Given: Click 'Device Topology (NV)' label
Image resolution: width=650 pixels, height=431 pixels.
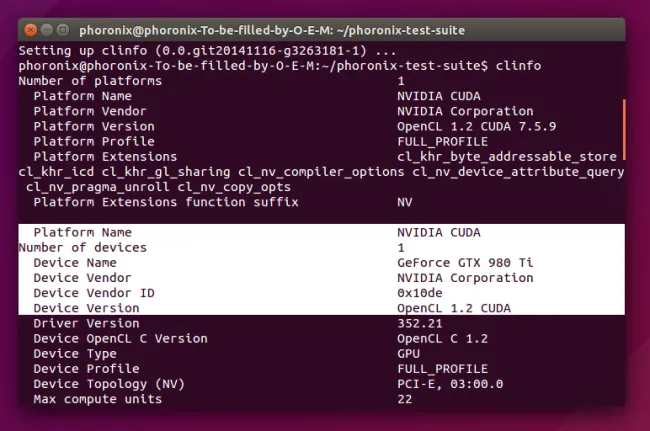Looking at the screenshot, I should [x=109, y=384].
